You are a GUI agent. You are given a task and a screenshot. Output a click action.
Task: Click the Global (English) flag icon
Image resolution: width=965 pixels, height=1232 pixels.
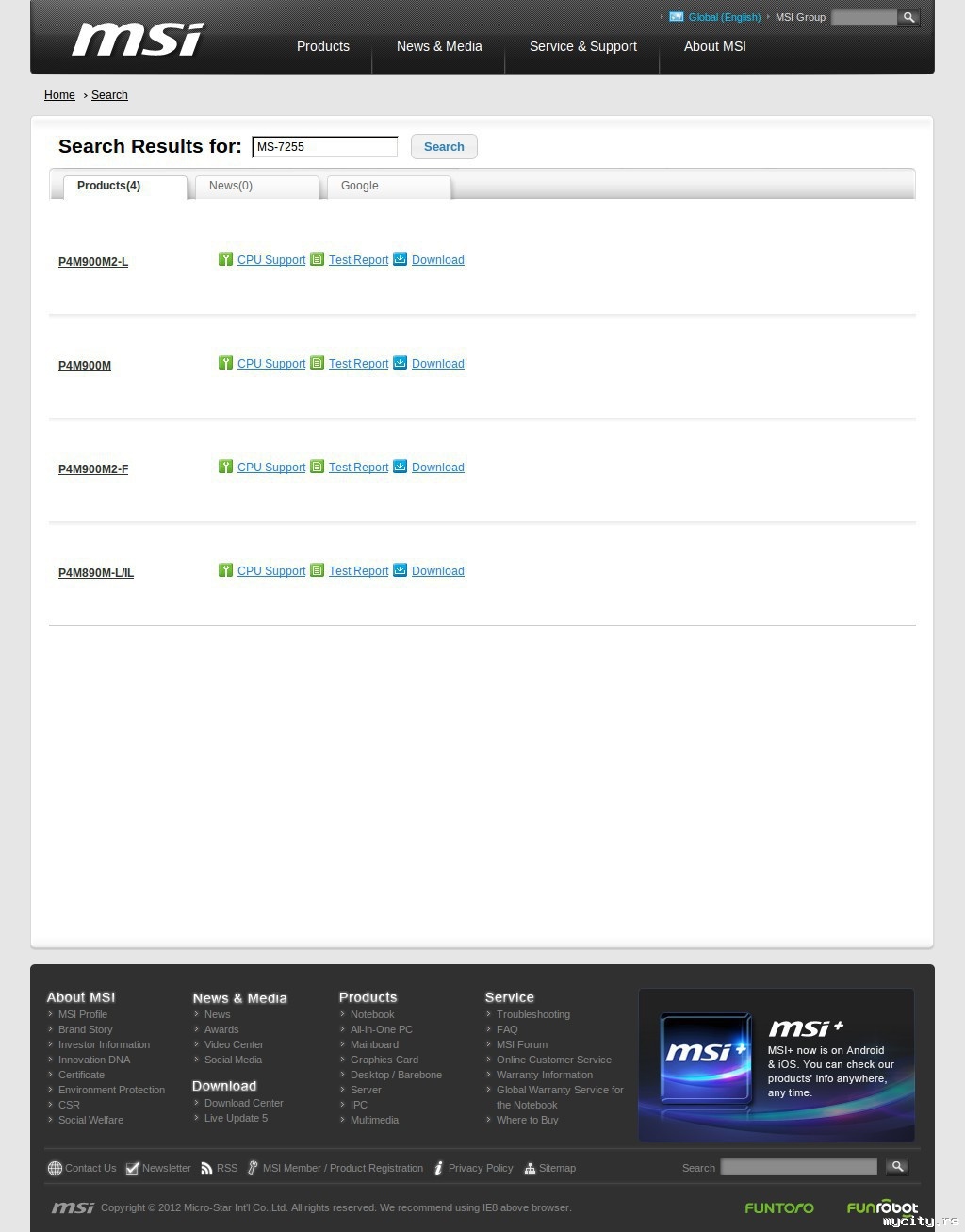tap(676, 17)
